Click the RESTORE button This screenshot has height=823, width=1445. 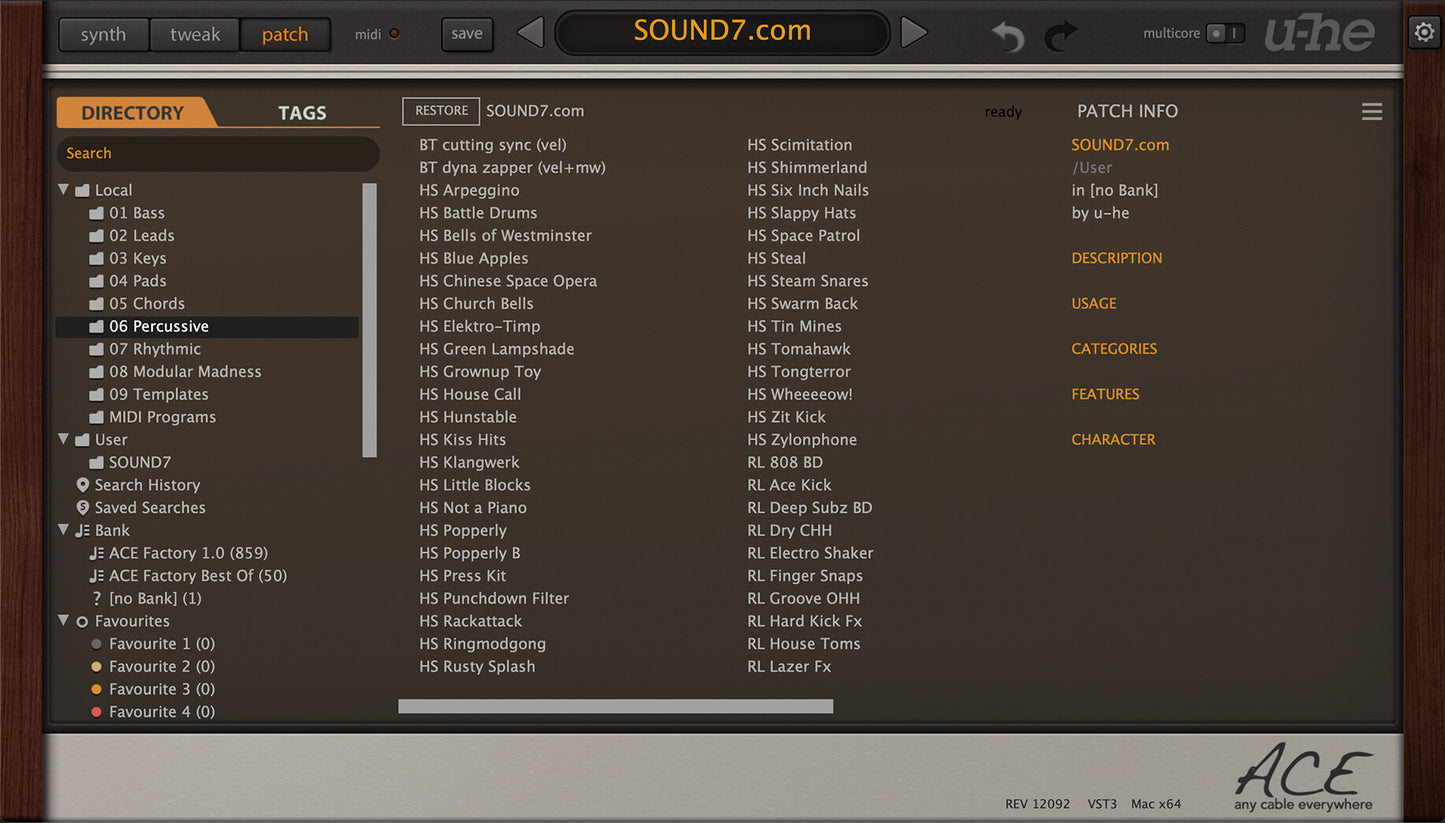coord(441,111)
